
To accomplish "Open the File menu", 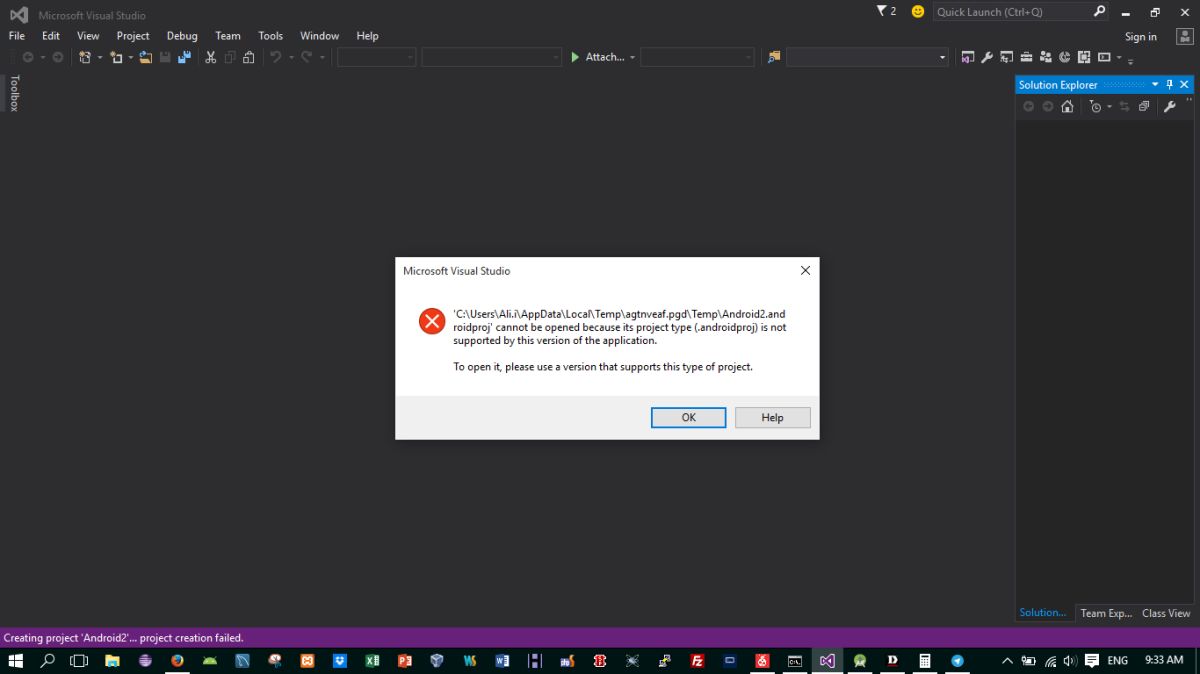I will click(16, 36).
